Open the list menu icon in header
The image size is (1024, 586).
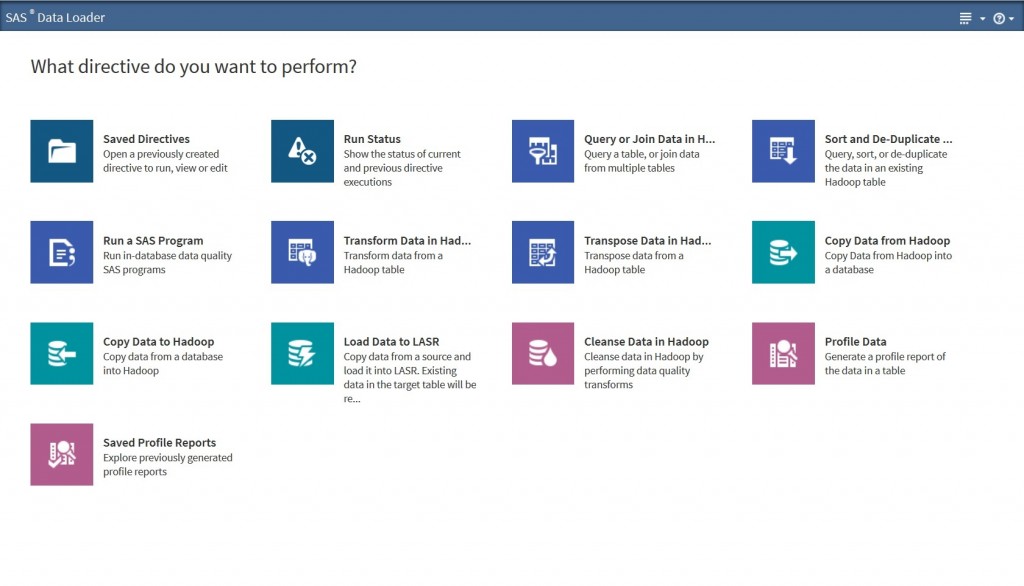[965, 18]
